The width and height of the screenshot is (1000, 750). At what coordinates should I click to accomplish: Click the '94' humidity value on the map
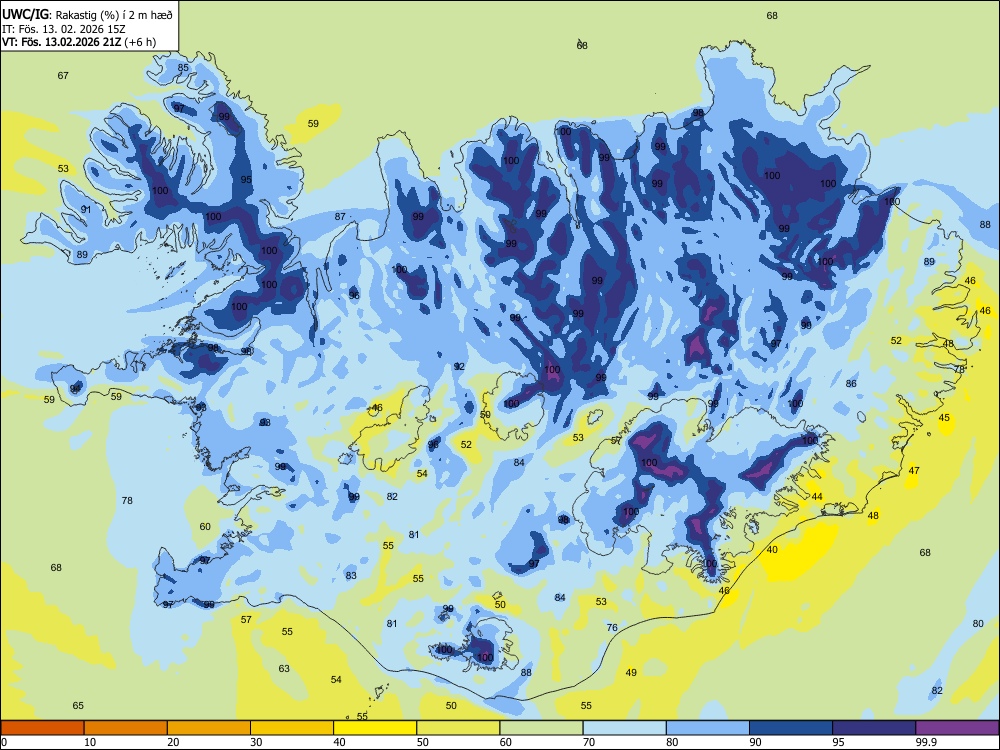tap(75, 388)
